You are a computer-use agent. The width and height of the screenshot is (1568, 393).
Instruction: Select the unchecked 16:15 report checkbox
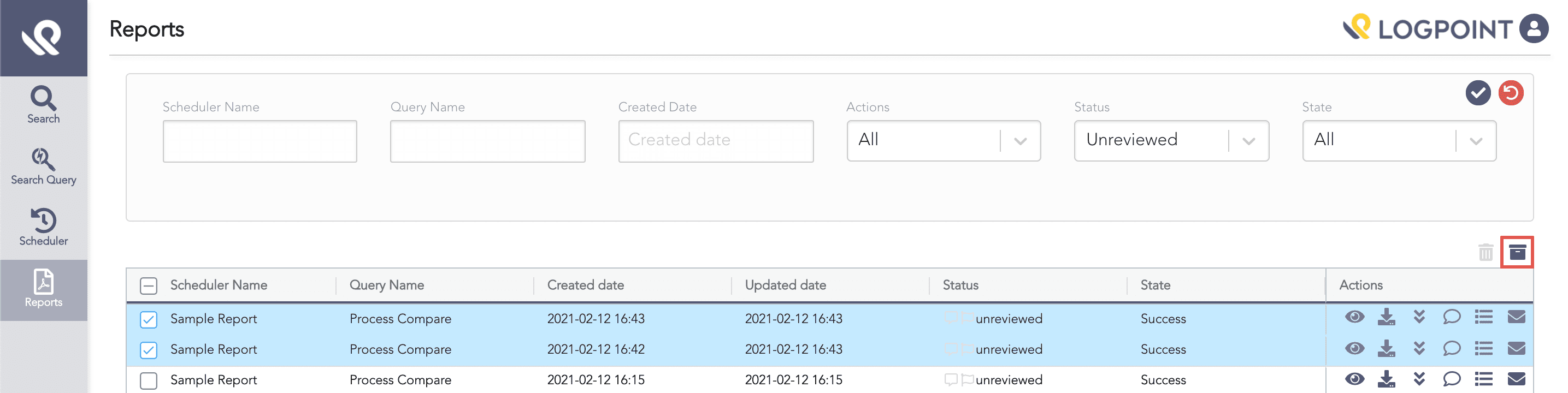149,380
